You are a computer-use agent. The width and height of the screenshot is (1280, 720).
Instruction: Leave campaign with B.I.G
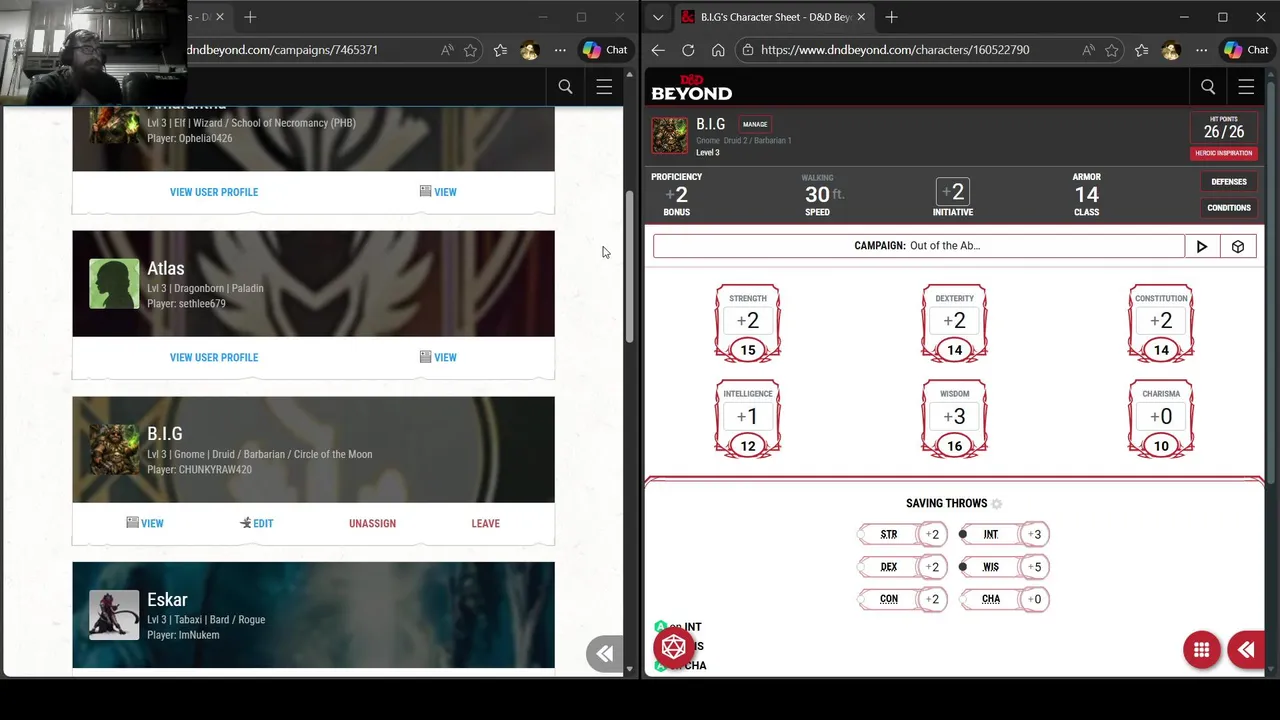tap(485, 524)
